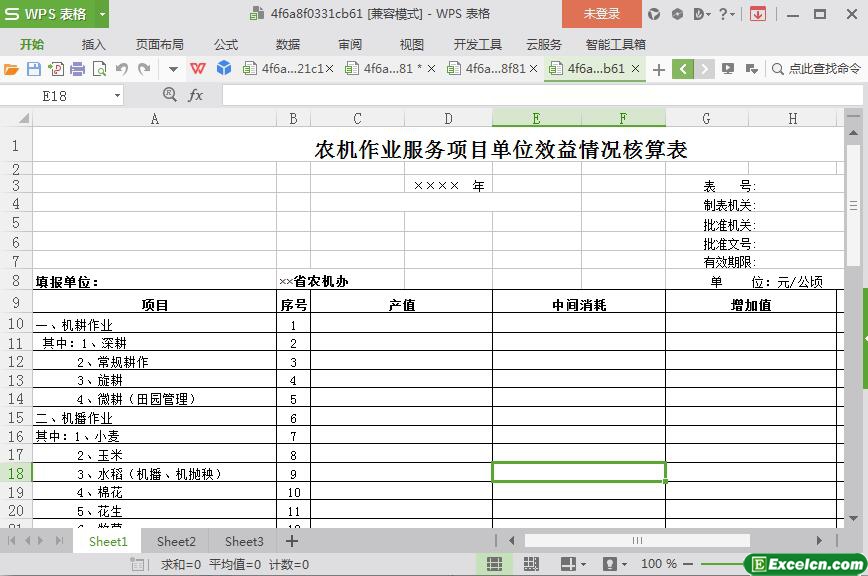Viewport: 868px width, 576px height.
Task: Switch to document tab 4f6a...21c1
Action: (x=283, y=69)
